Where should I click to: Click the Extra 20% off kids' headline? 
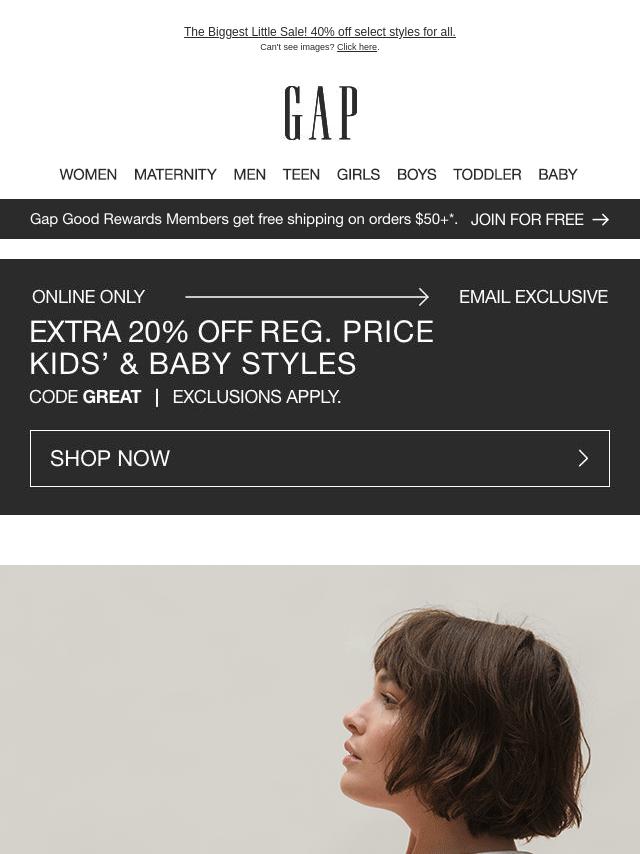pos(231,347)
